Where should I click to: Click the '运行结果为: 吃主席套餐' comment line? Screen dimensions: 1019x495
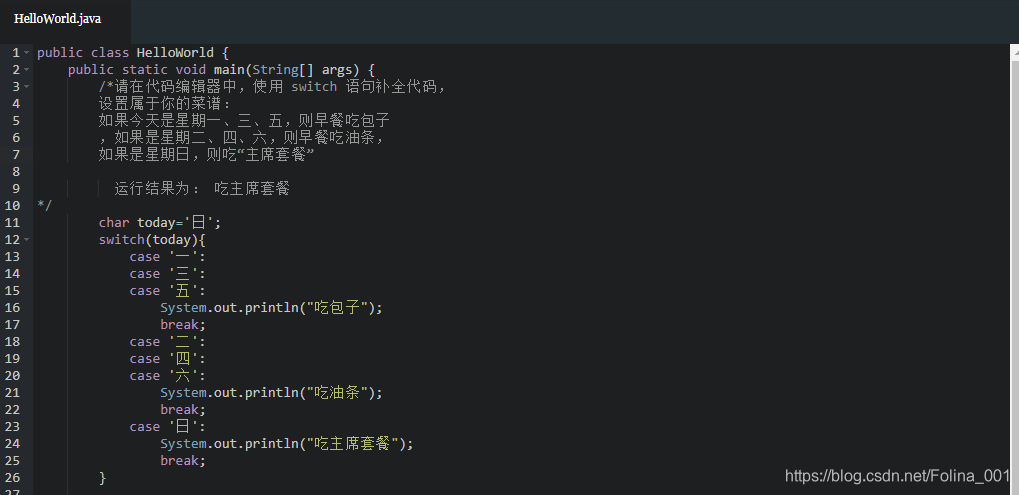click(201, 189)
